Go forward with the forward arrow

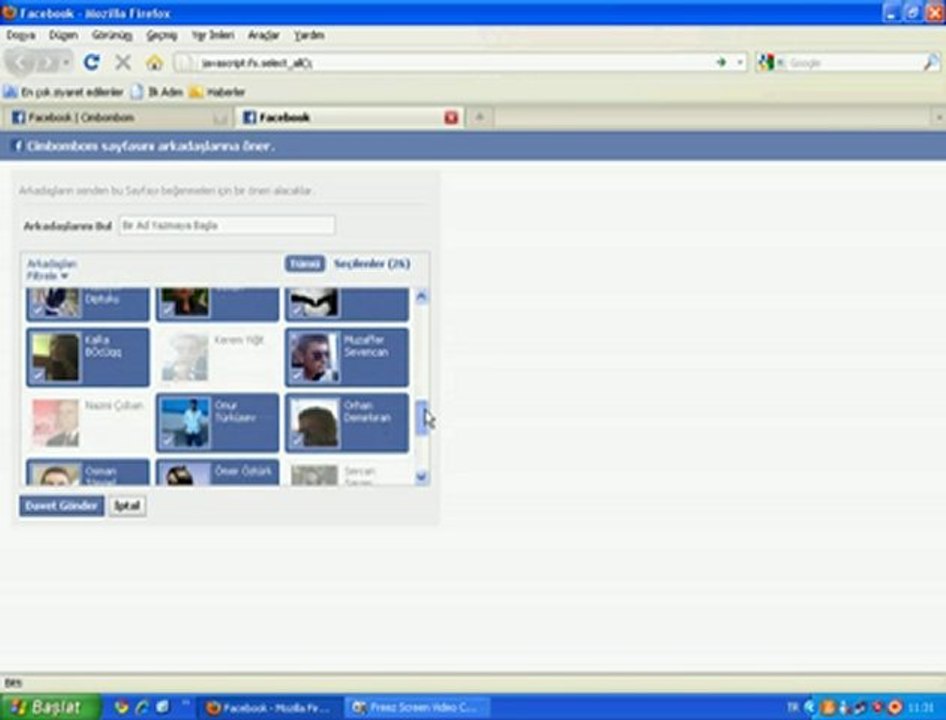47,62
